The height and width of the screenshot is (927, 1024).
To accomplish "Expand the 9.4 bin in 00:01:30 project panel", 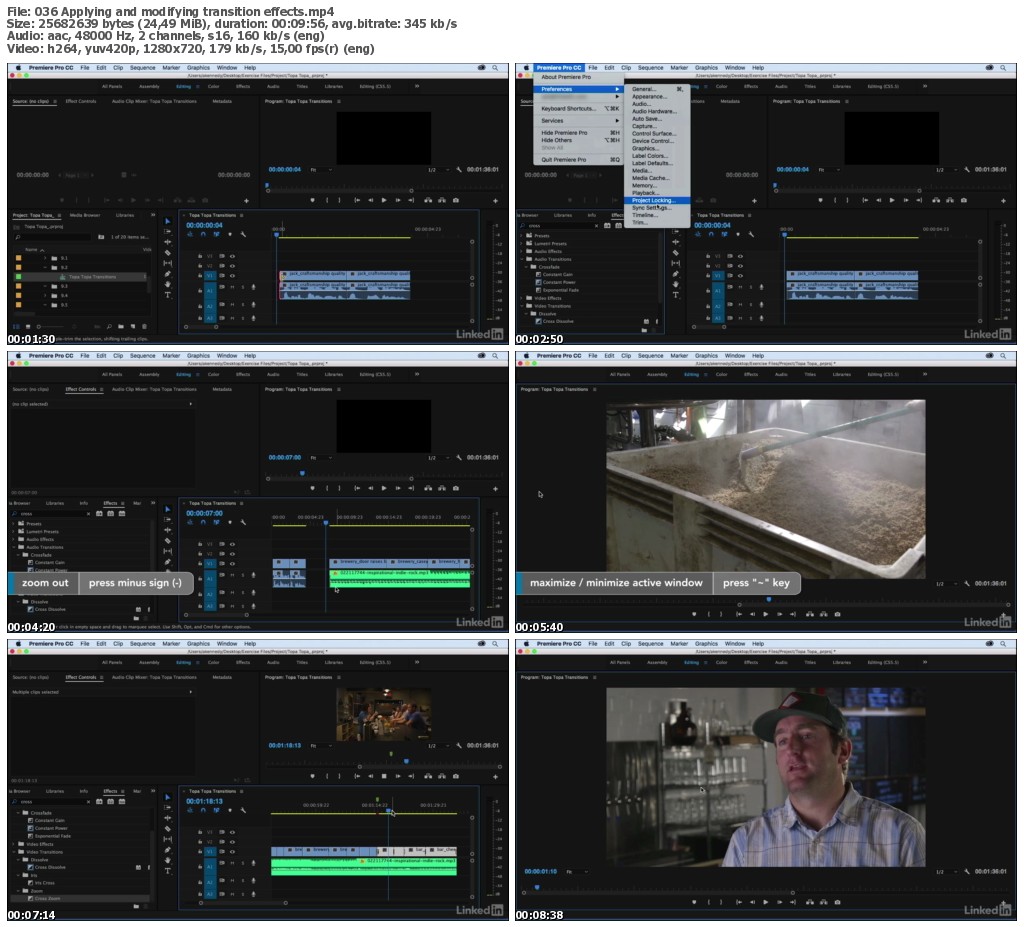I will 45,295.
